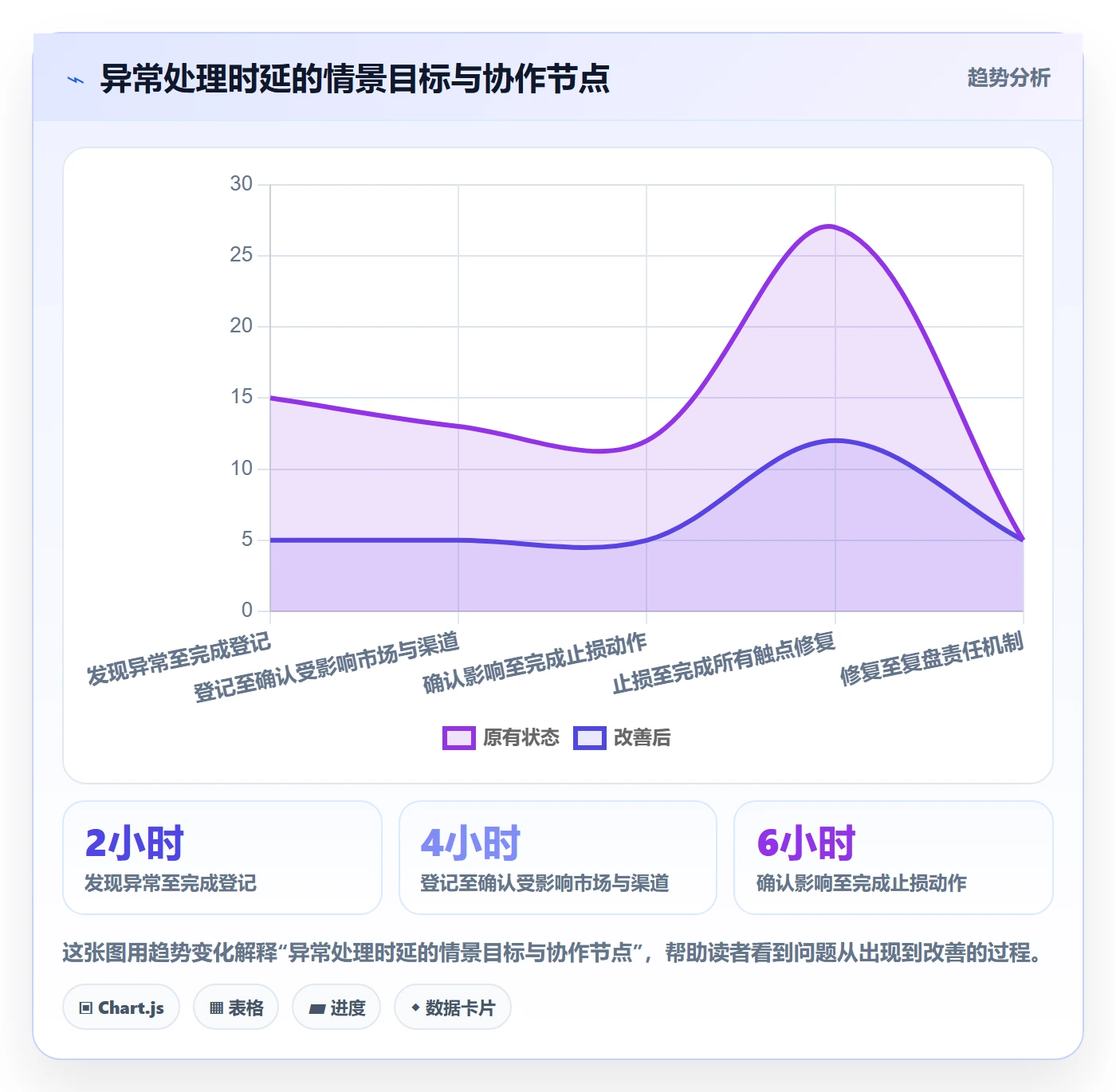Screen dimensions: 1116x1092
Task: Open the 6小时 data card
Action: [894, 858]
